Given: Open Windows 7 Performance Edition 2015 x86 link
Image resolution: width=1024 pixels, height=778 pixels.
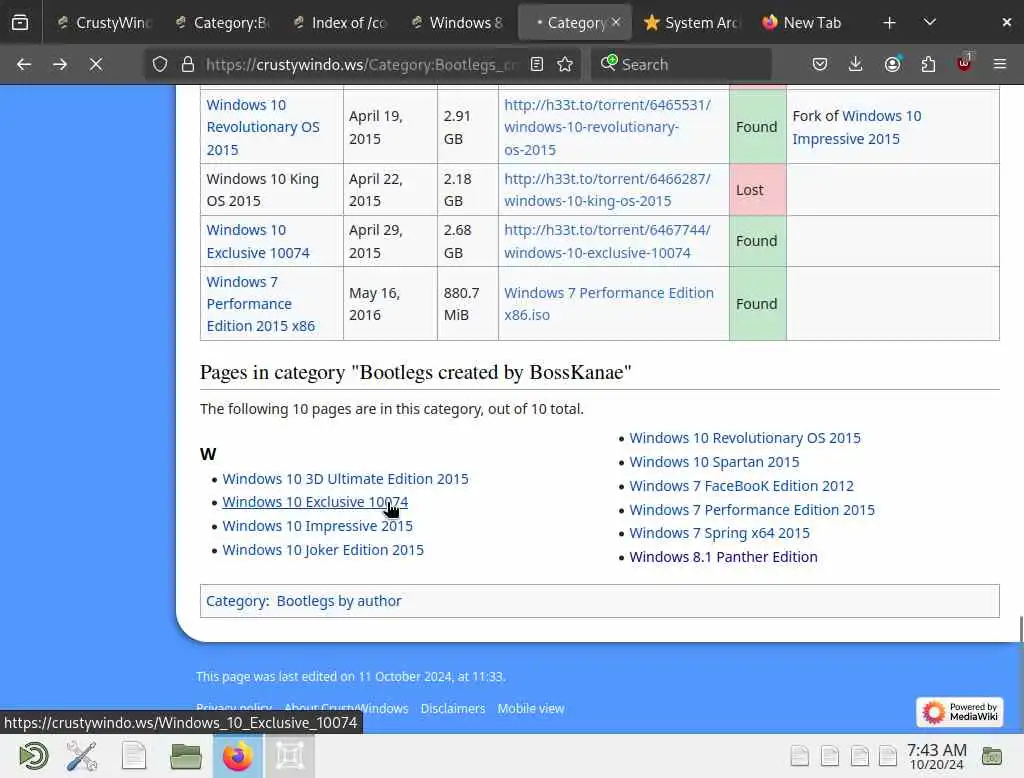Looking at the screenshot, I should [x=261, y=304].
